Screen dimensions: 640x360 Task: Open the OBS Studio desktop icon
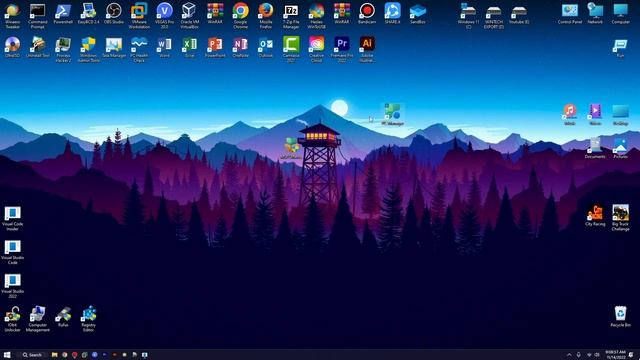coord(113,13)
